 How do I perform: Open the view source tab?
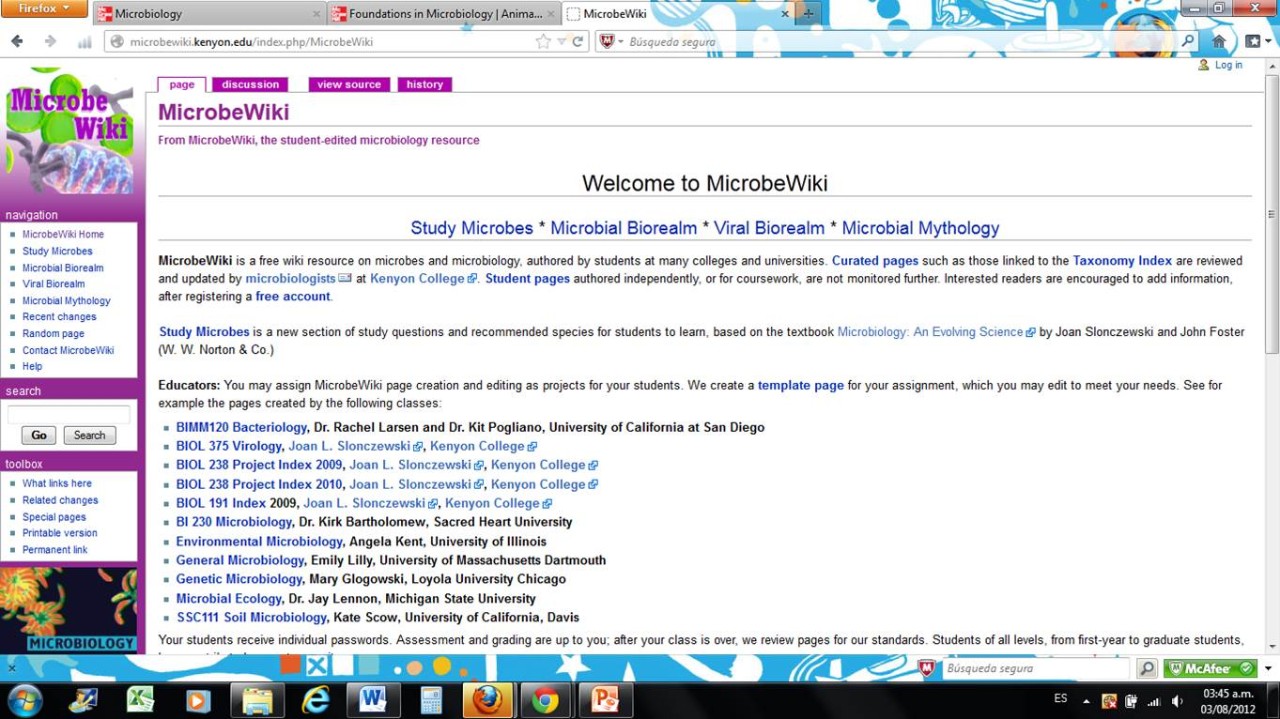349,85
